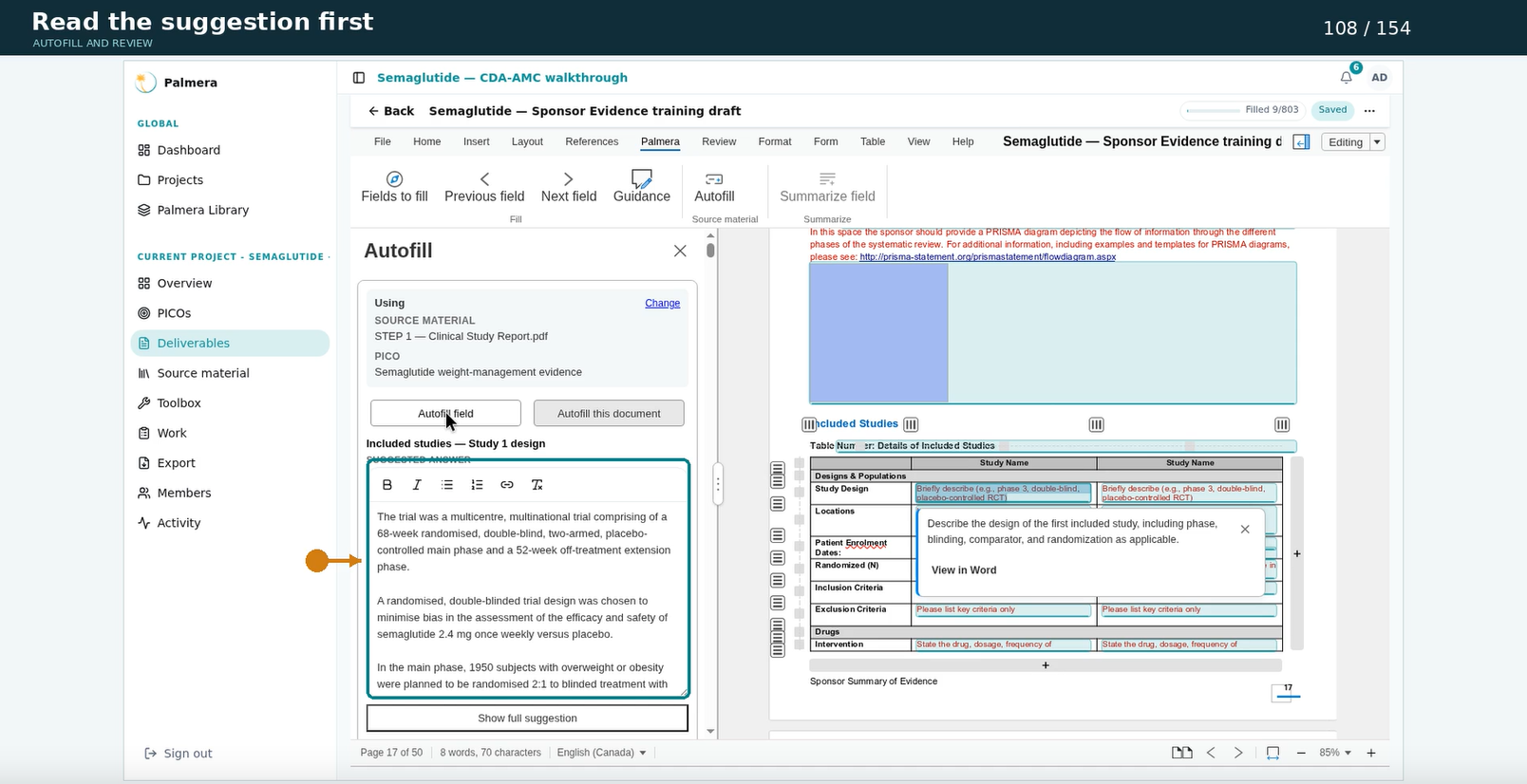This screenshot has width=1527, height=784.
Task: Close the Autofill panel
Action: point(680,251)
